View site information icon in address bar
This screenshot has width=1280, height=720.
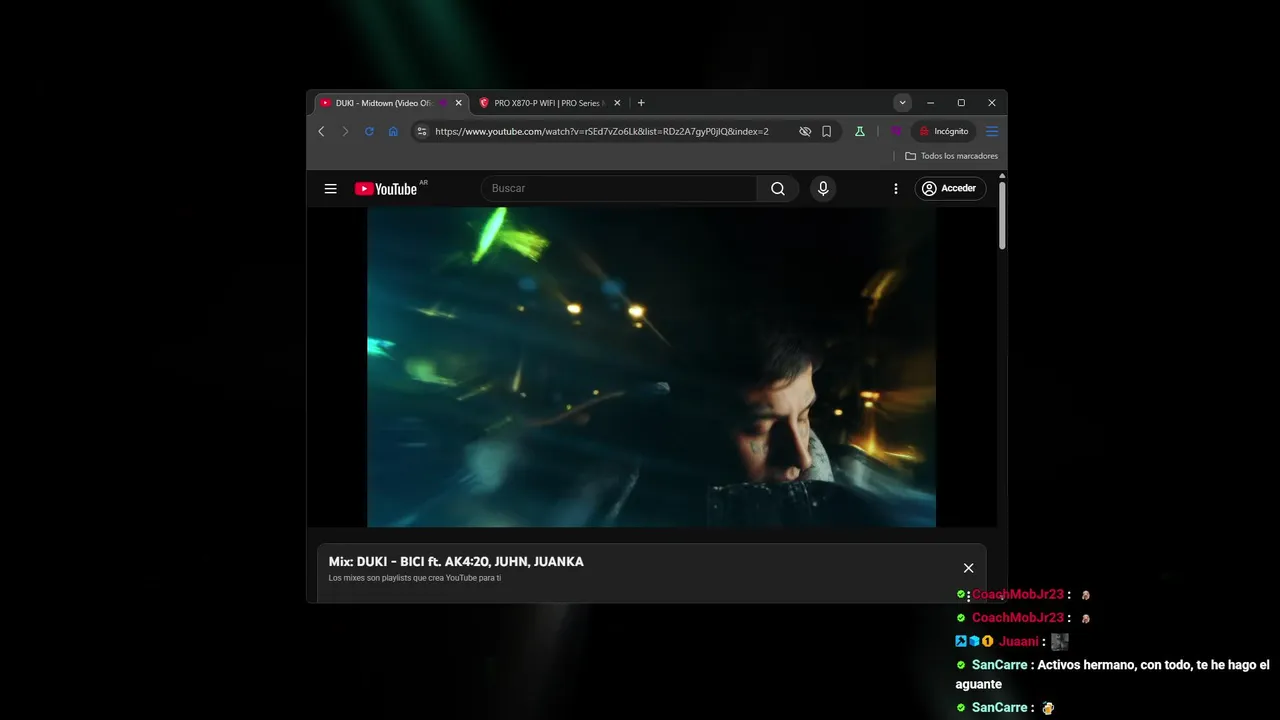click(422, 131)
